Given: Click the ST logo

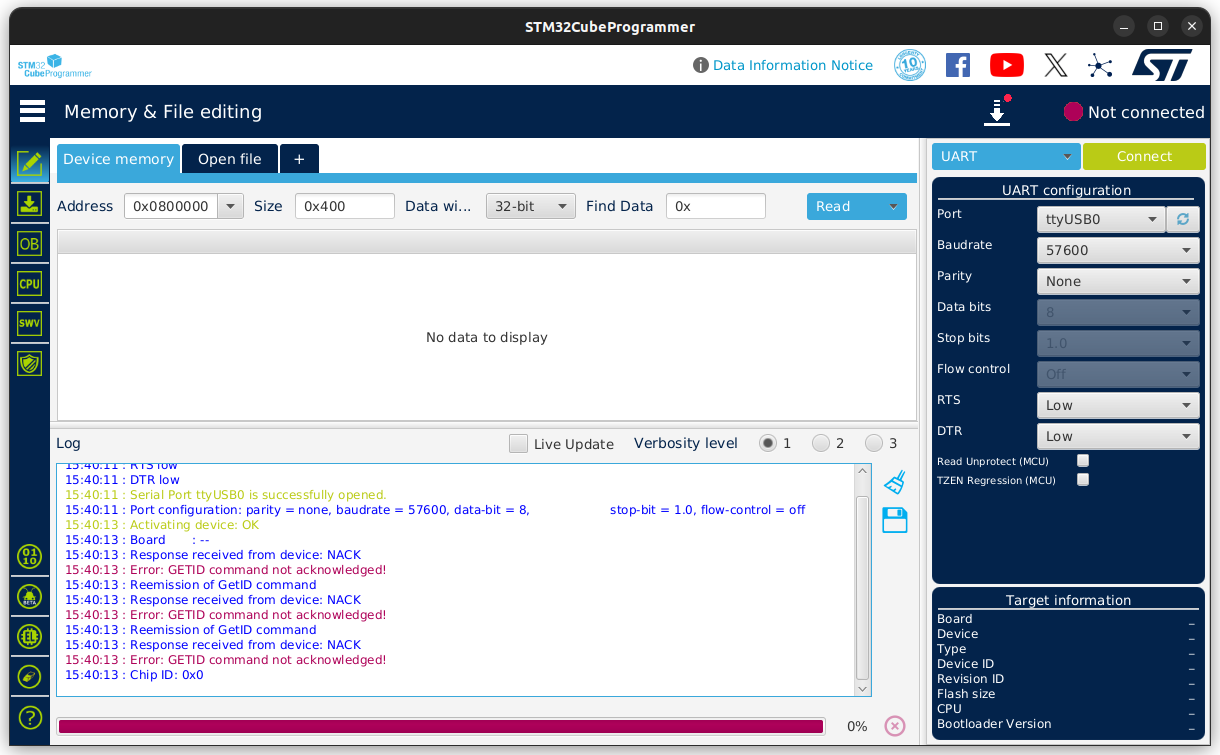Looking at the screenshot, I should click(x=1162, y=65).
